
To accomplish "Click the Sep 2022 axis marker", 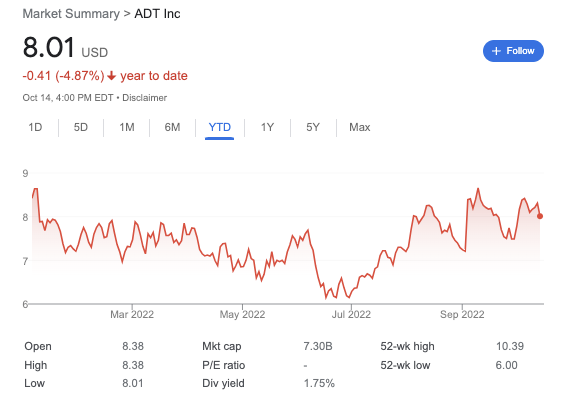I will tap(462, 314).
